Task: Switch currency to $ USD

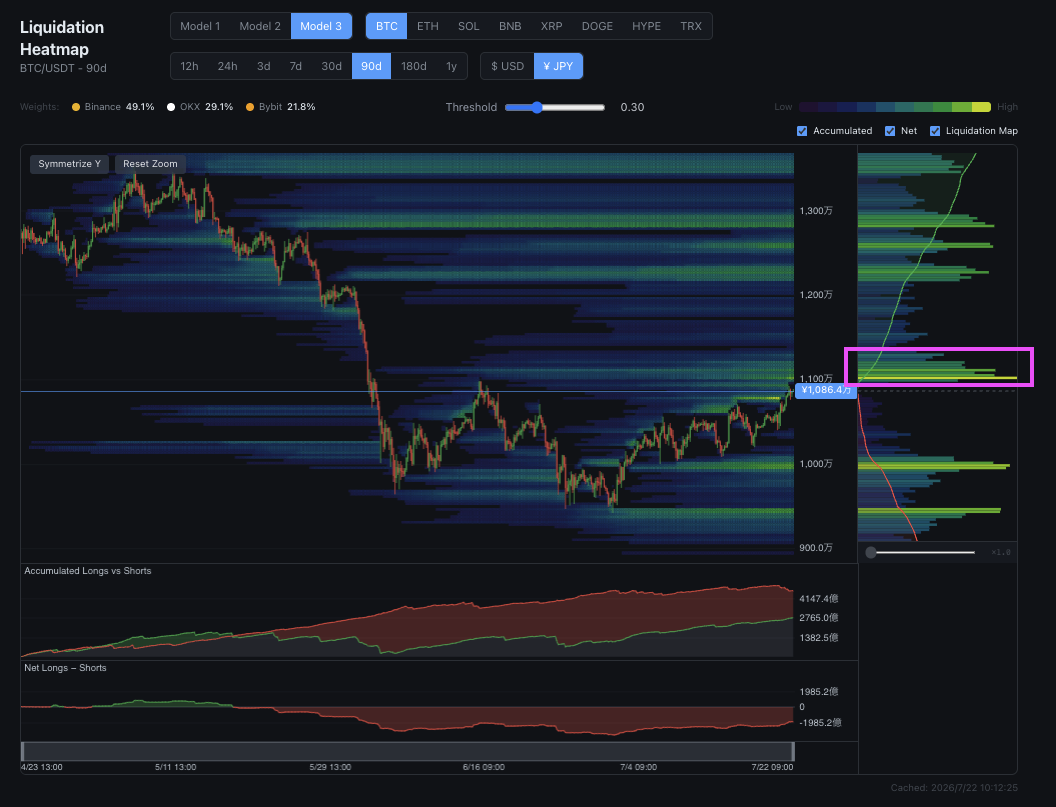Action: pyautogui.click(x=507, y=66)
